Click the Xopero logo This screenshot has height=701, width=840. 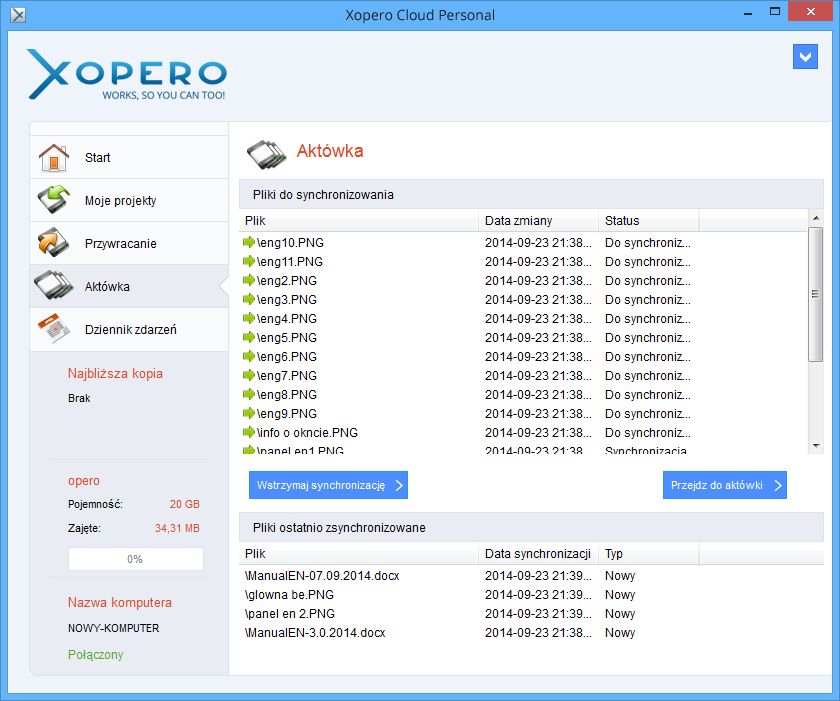coord(127,74)
